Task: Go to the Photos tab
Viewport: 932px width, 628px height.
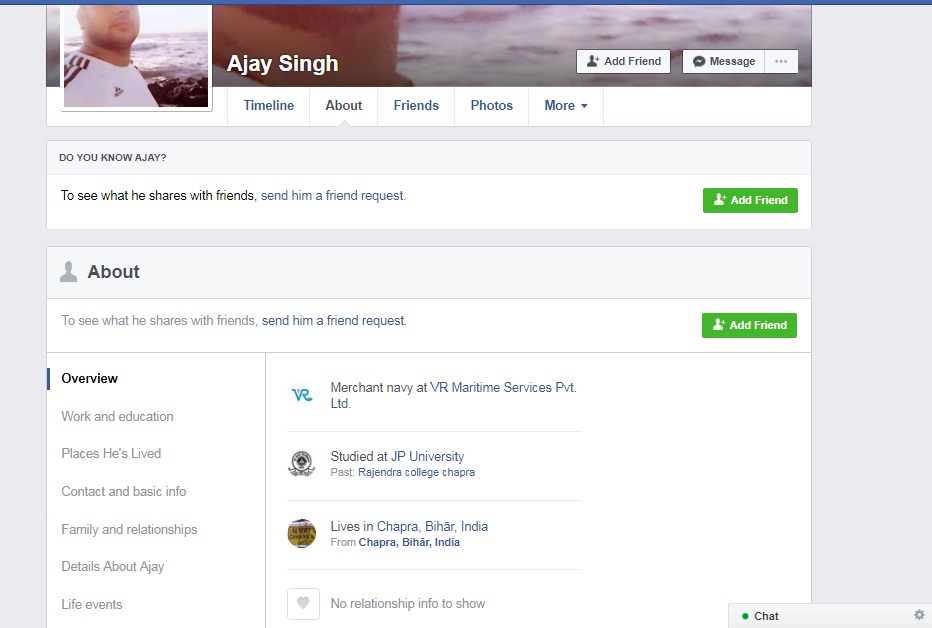Action: pos(492,106)
